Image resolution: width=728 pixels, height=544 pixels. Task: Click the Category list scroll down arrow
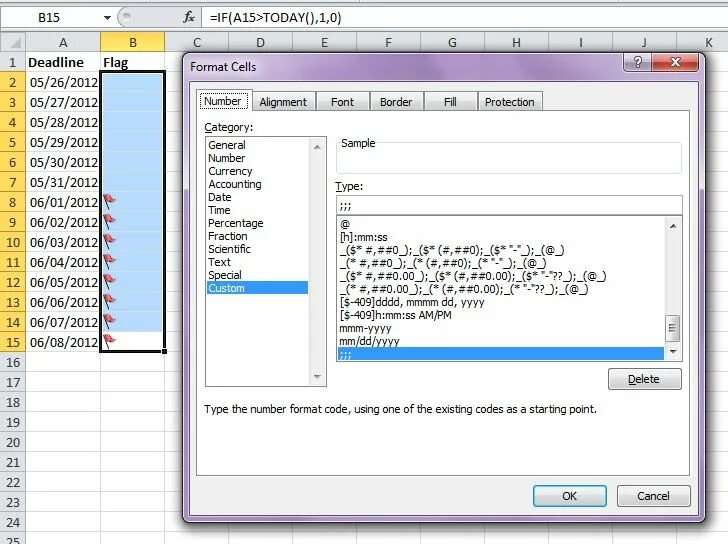coord(318,376)
